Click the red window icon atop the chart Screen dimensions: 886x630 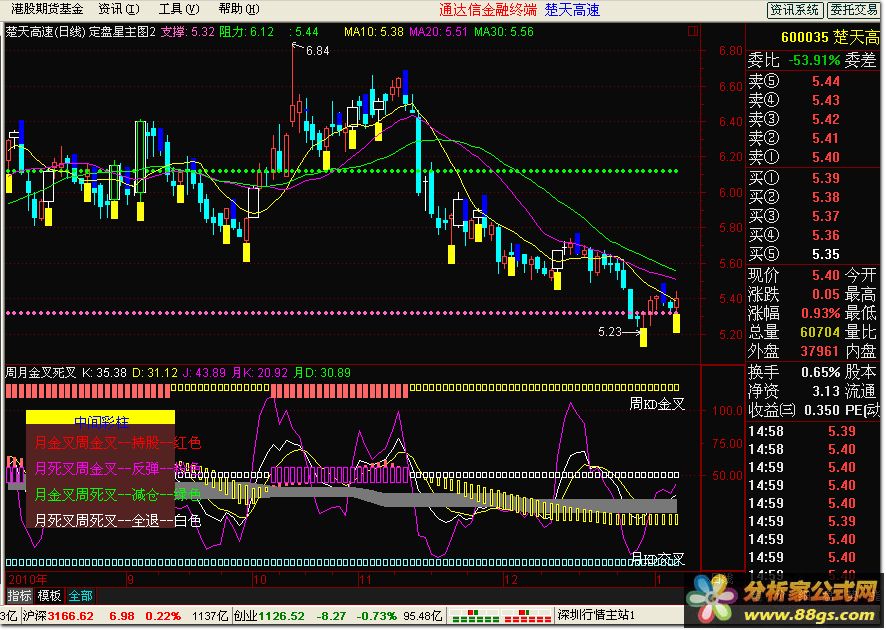(x=693, y=32)
